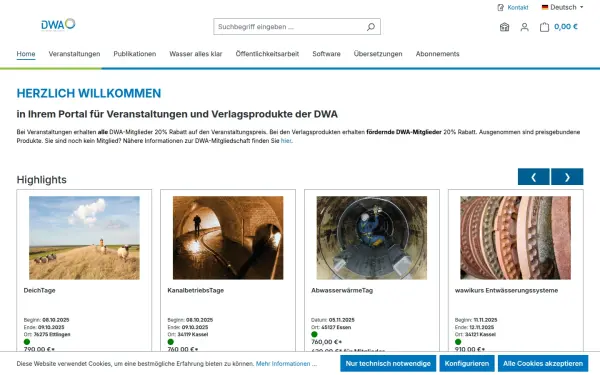Open the Wasser alles klar menu
This screenshot has width=600, height=375.
pyautogui.click(x=196, y=54)
